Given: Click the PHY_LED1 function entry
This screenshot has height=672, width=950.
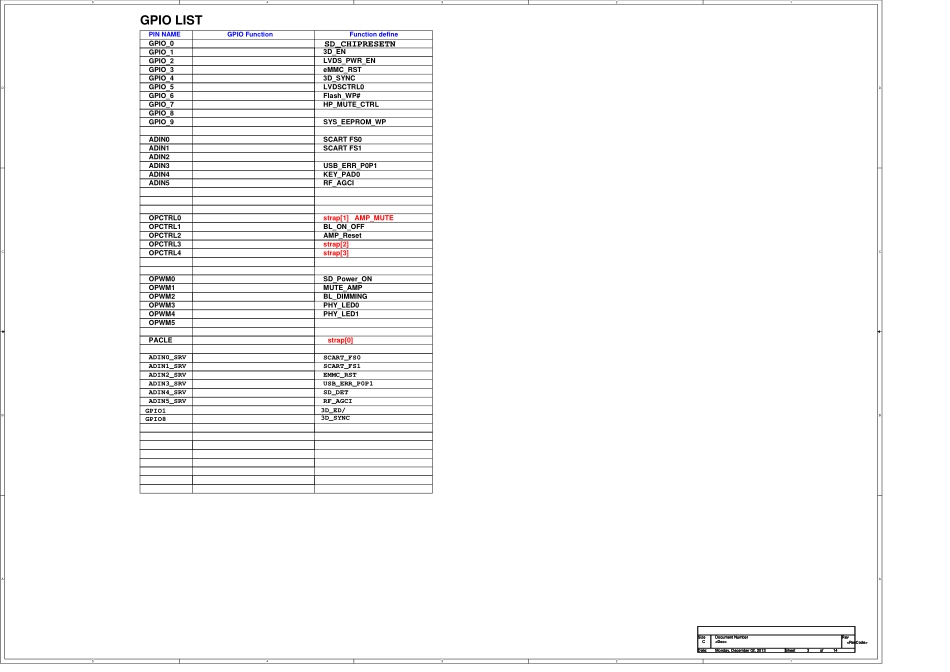Looking at the screenshot, I should [340, 314].
